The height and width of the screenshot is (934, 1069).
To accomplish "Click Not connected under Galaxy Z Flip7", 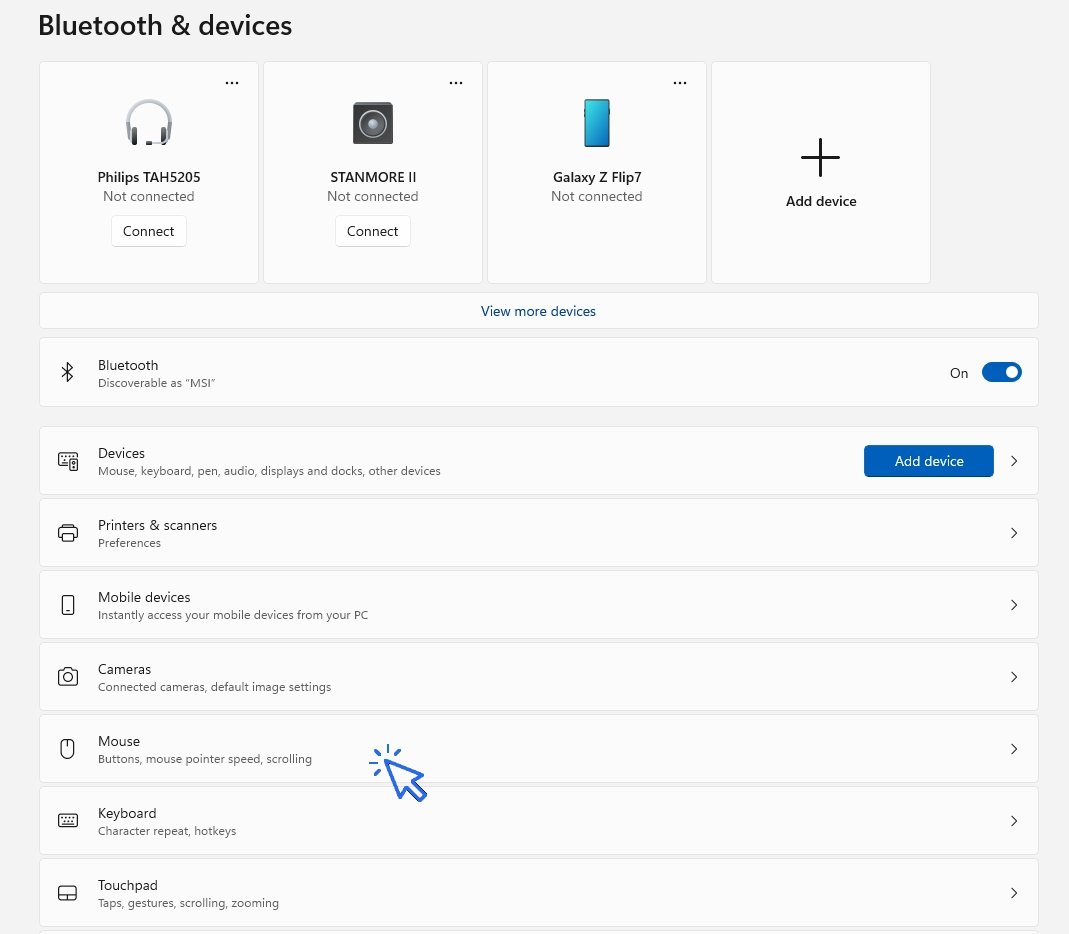I will [597, 196].
